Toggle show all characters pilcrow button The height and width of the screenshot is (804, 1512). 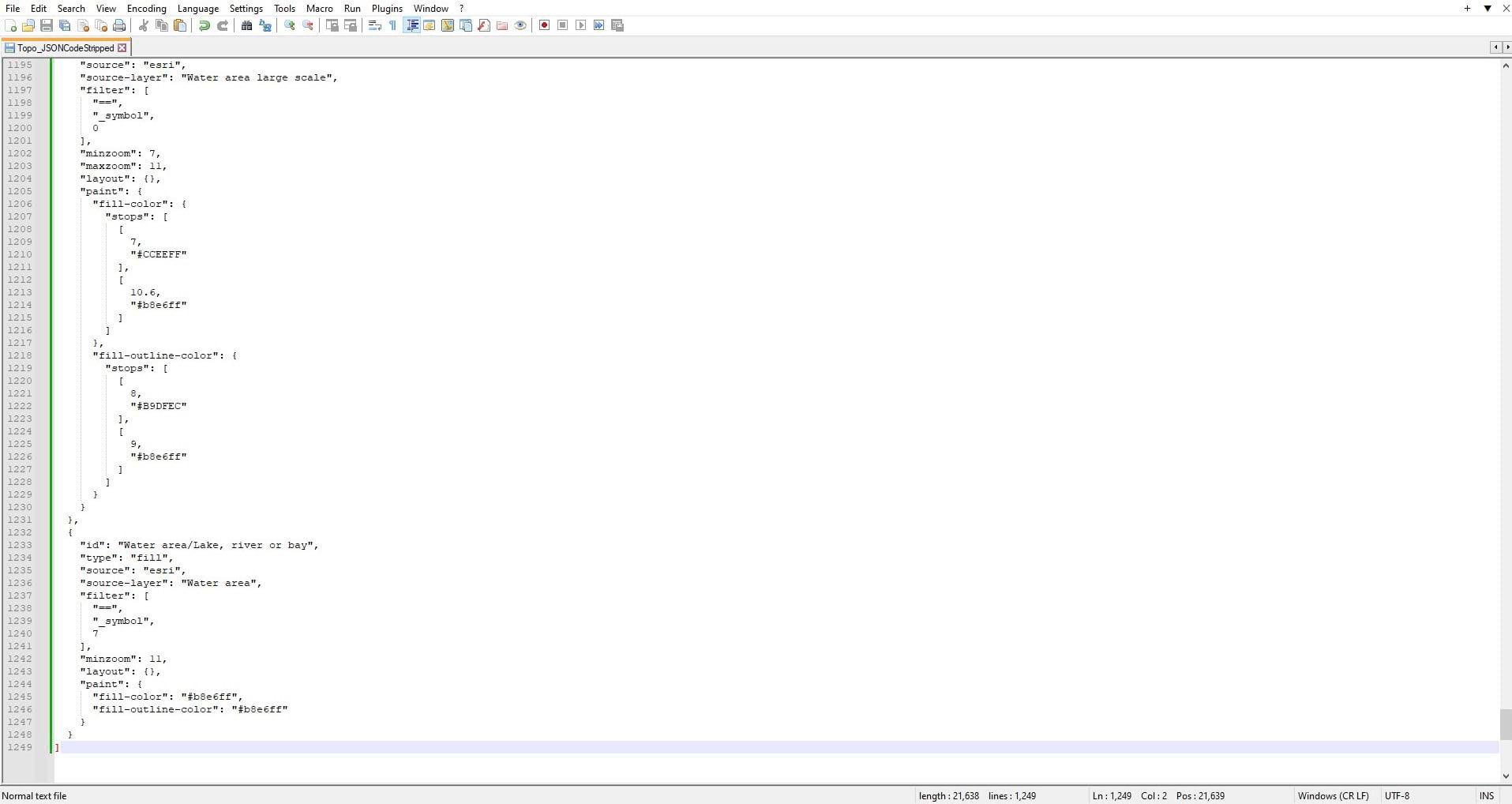[392, 25]
